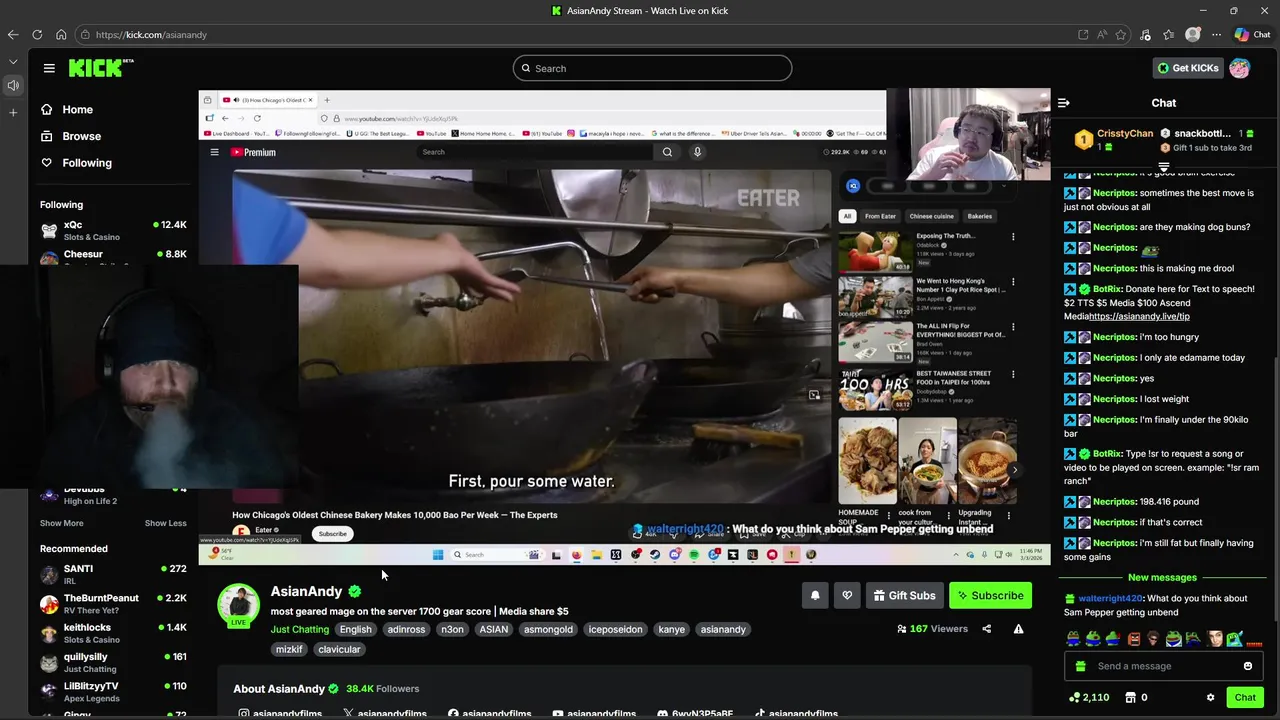Open the emoji picker in chat
This screenshot has width=1280, height=720.
(x=1248, y=666)
